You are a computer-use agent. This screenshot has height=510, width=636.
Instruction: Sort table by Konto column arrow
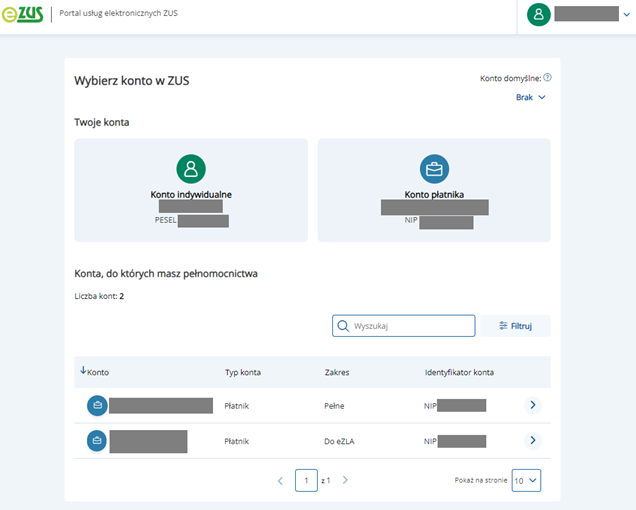coord(83,370)
